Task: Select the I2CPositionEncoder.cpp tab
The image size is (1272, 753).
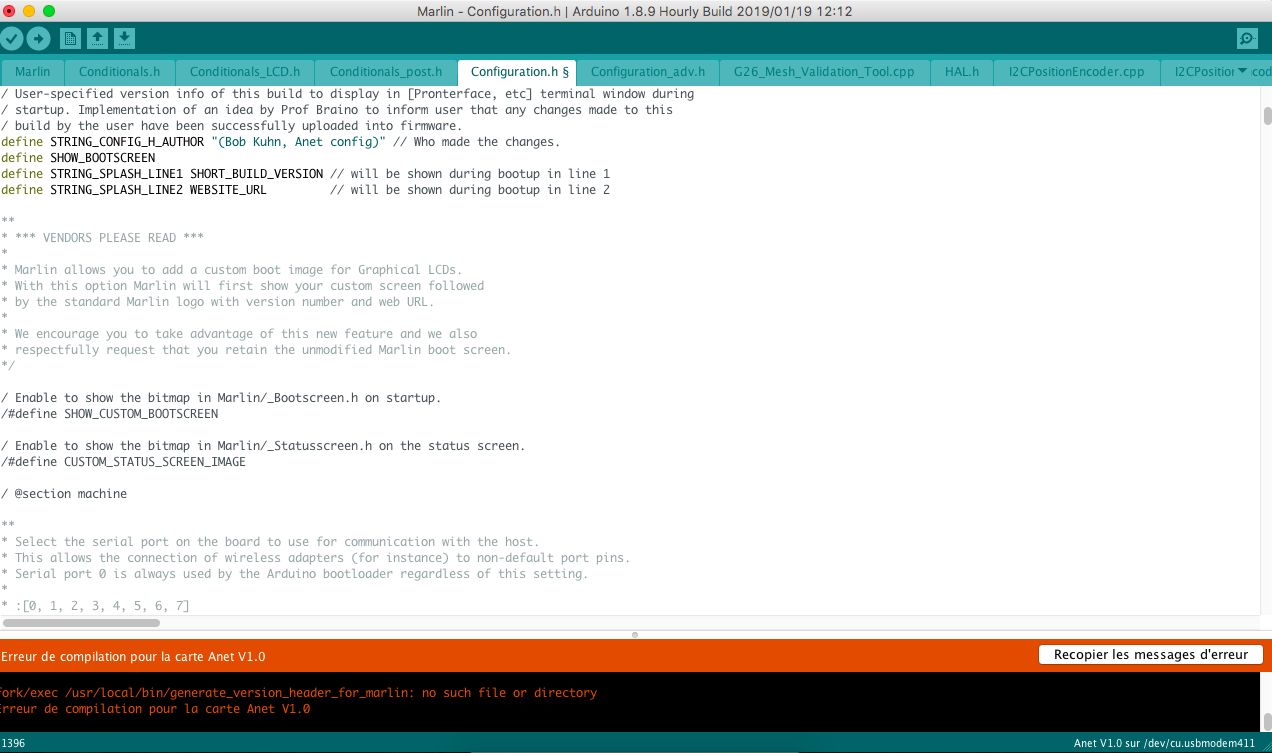Action: pyautogui.click(x=1076, y=72)
